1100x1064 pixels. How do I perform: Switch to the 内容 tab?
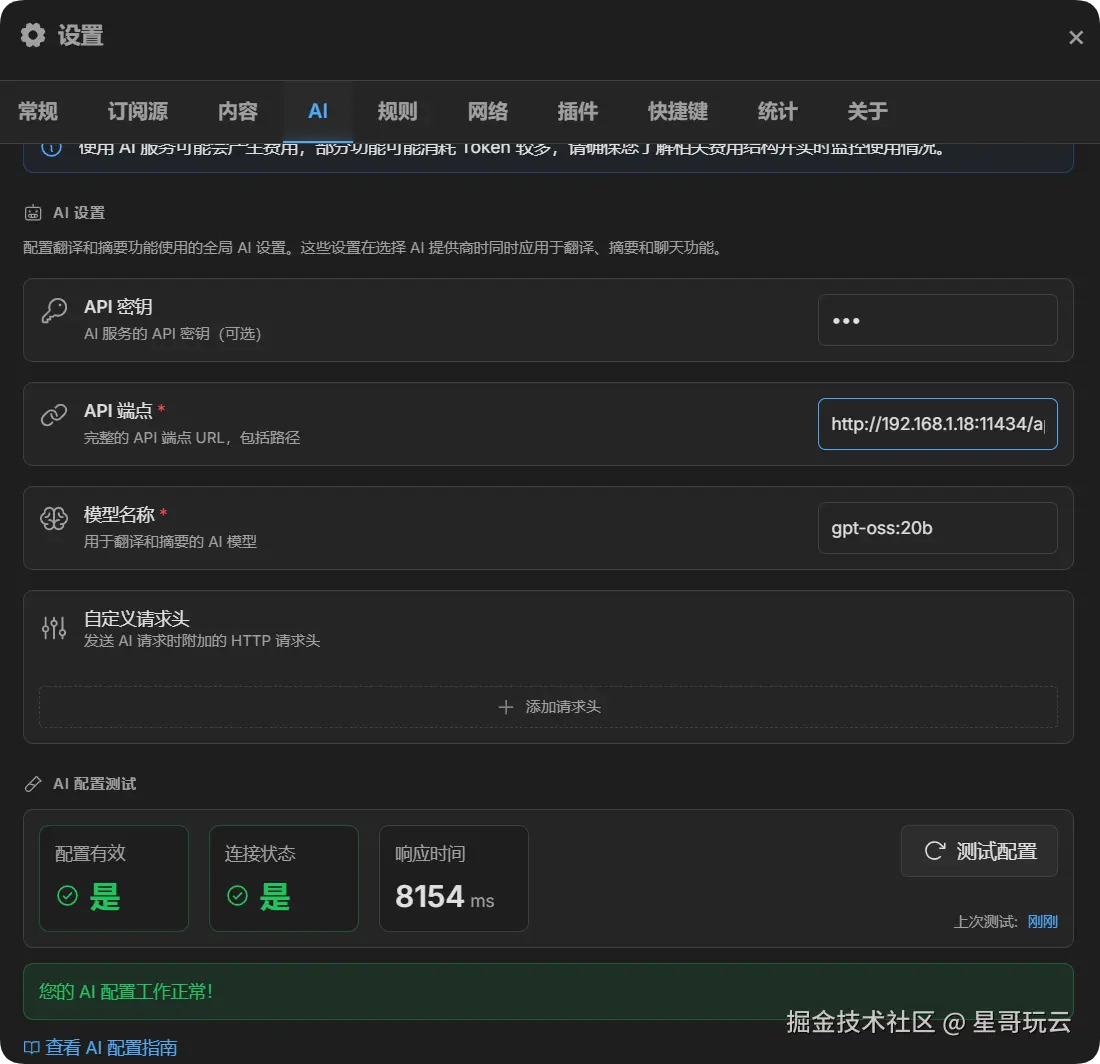[x=238, y=111]
